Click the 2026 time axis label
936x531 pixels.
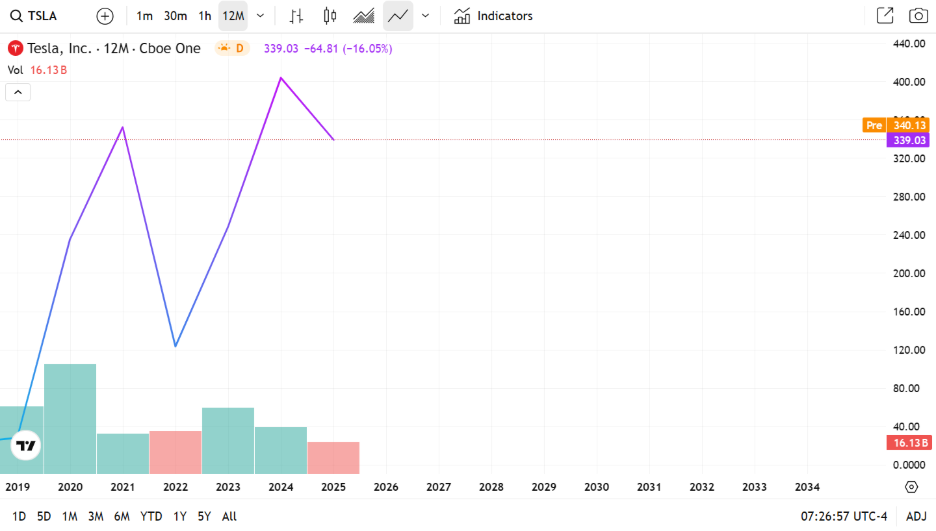pyautogui.click(x=386, y=487)
